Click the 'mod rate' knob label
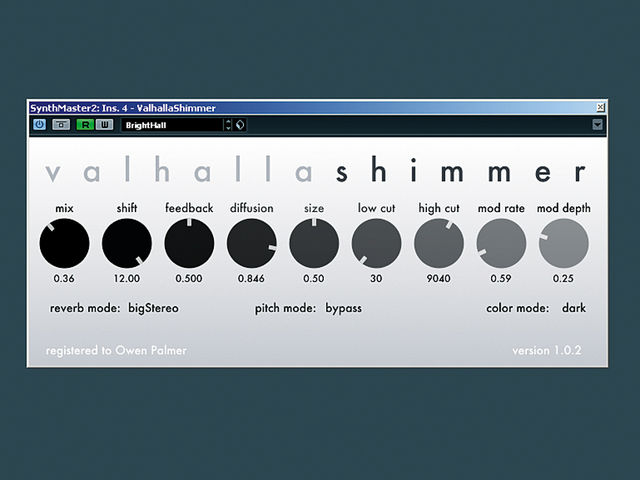Image resolution: width=640 pixels, height=480 pixels. [501, 208]
